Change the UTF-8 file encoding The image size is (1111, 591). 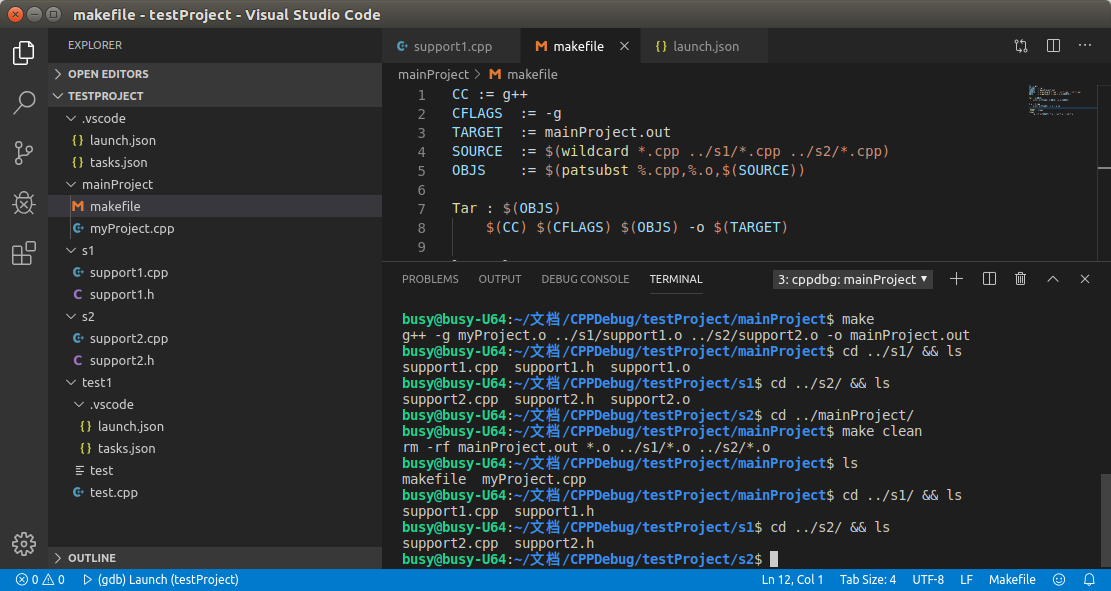click(x=927, y=580)
